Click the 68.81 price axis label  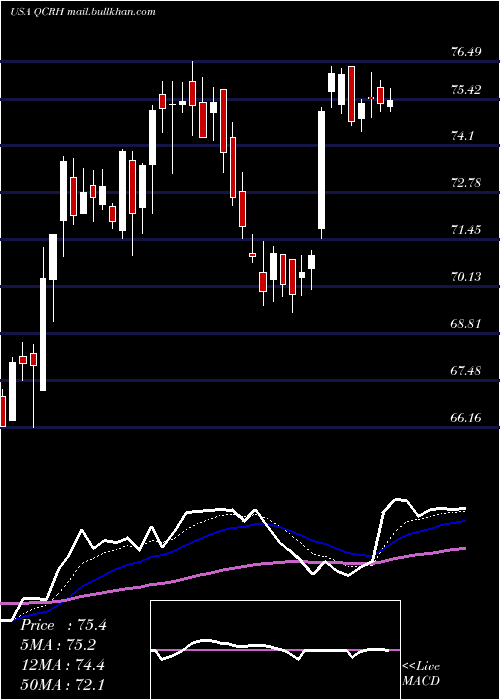click(x=466, y=324)
